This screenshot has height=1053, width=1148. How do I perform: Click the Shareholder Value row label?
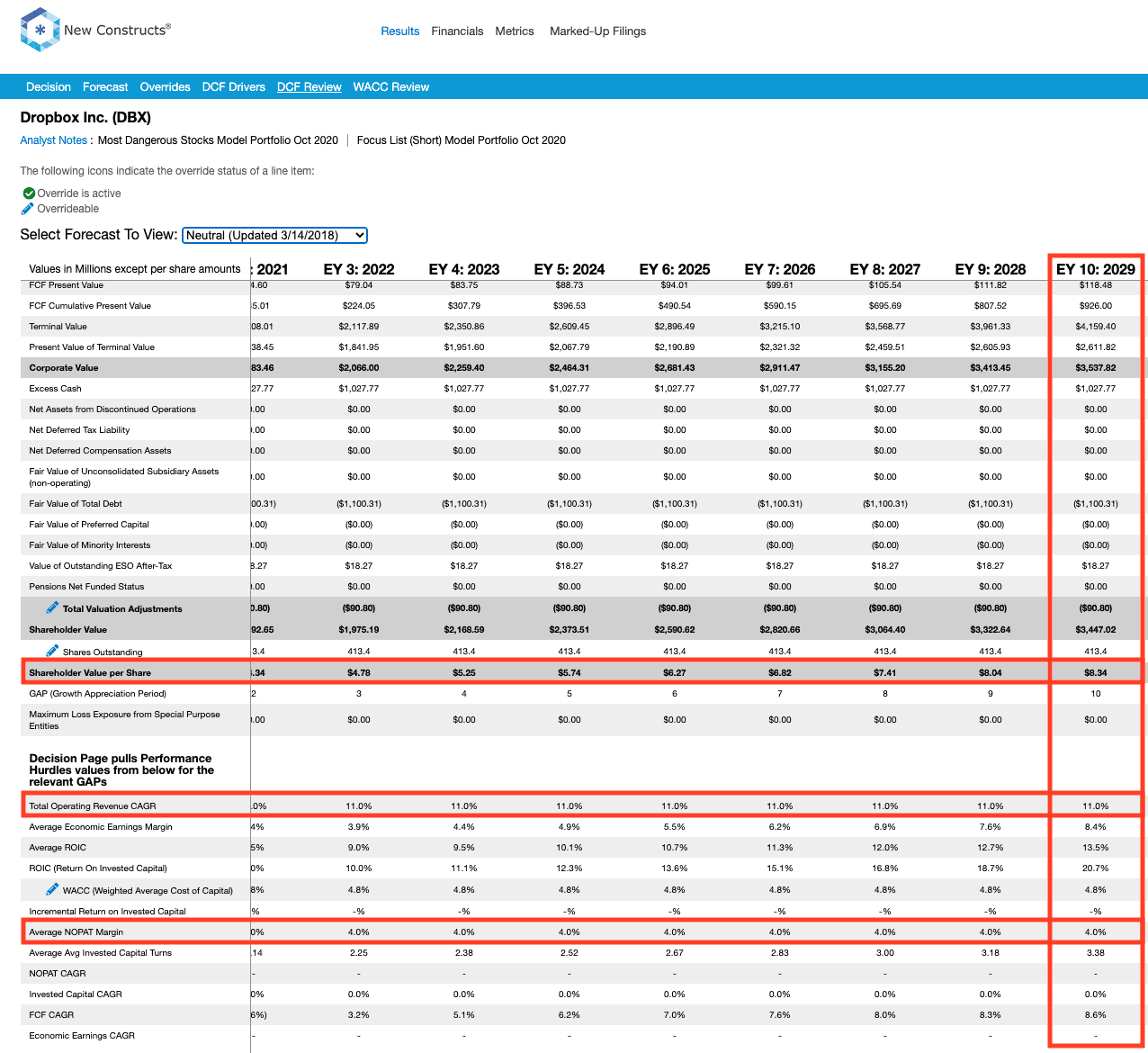pos(68,629)
